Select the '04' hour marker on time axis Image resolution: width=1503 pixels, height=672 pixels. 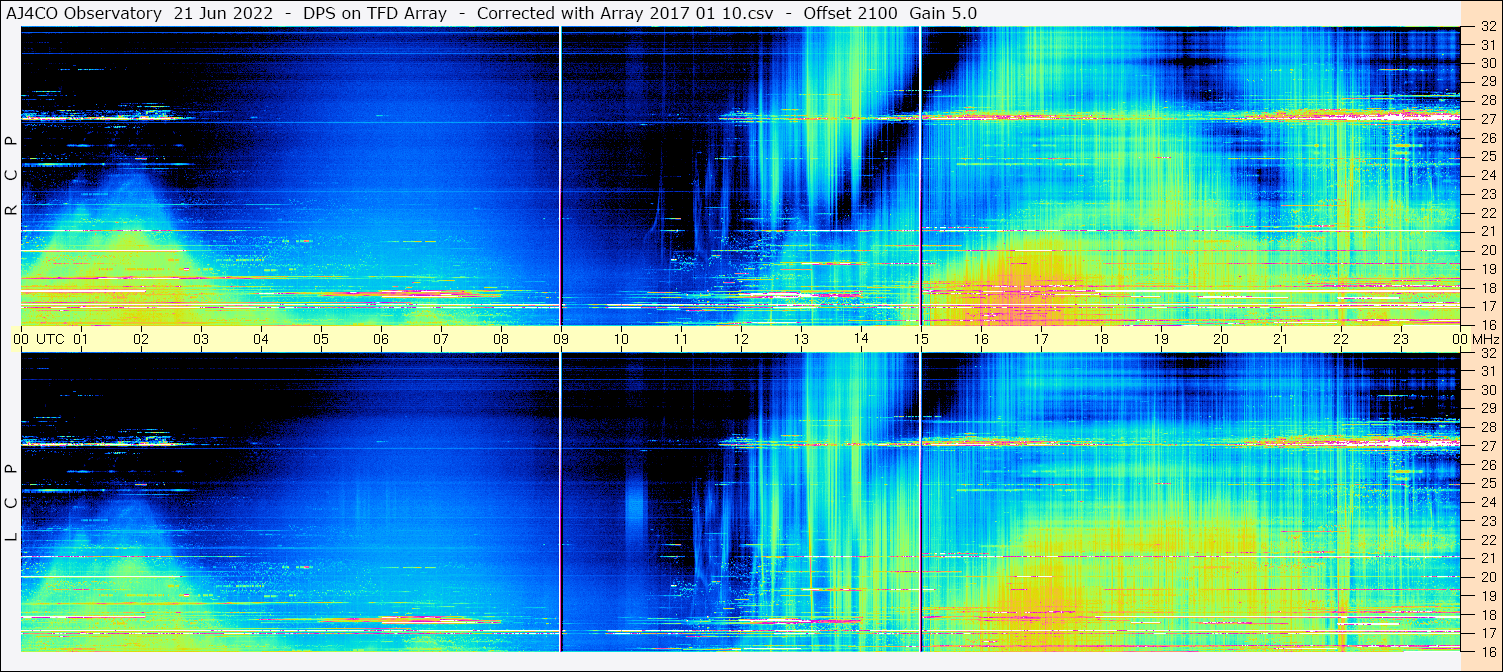(261, 339)
